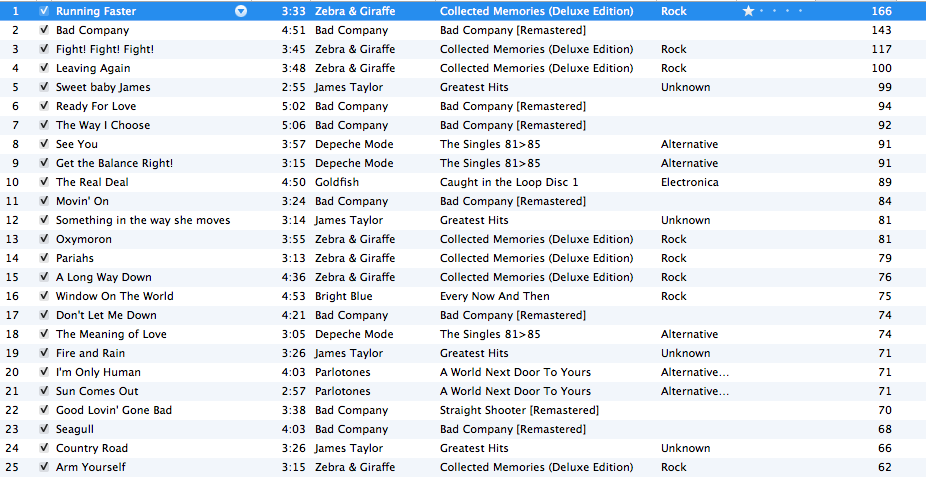Select the song Good Lovin' Gone Bad
Image resolution: width=926 pixels, height=496 pixels.
(x=114, y=410)
